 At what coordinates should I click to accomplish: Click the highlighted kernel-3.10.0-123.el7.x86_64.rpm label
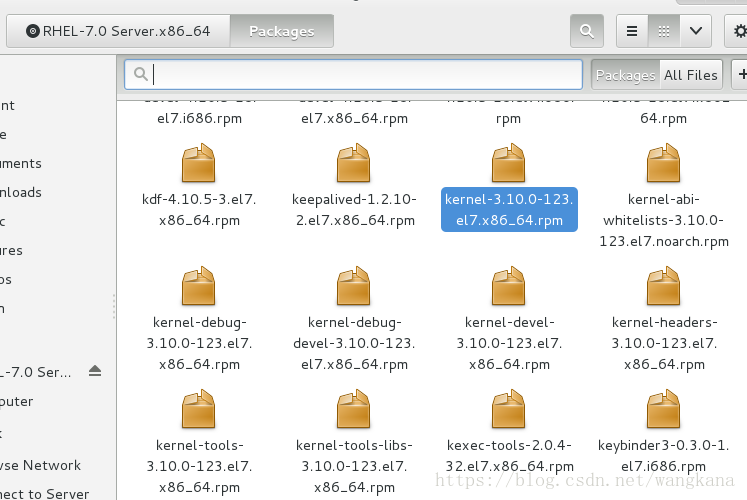pyautogui.click(x=509, y=210)
